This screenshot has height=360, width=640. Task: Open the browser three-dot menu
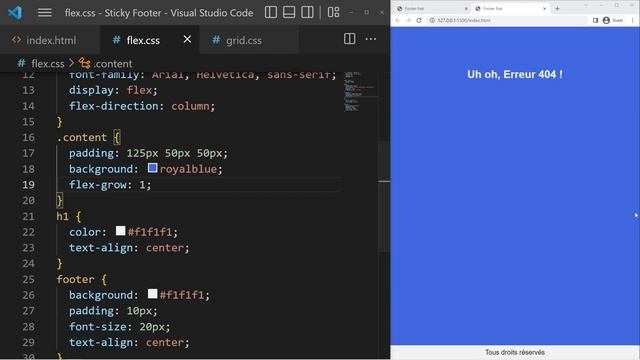click(633, 20)
